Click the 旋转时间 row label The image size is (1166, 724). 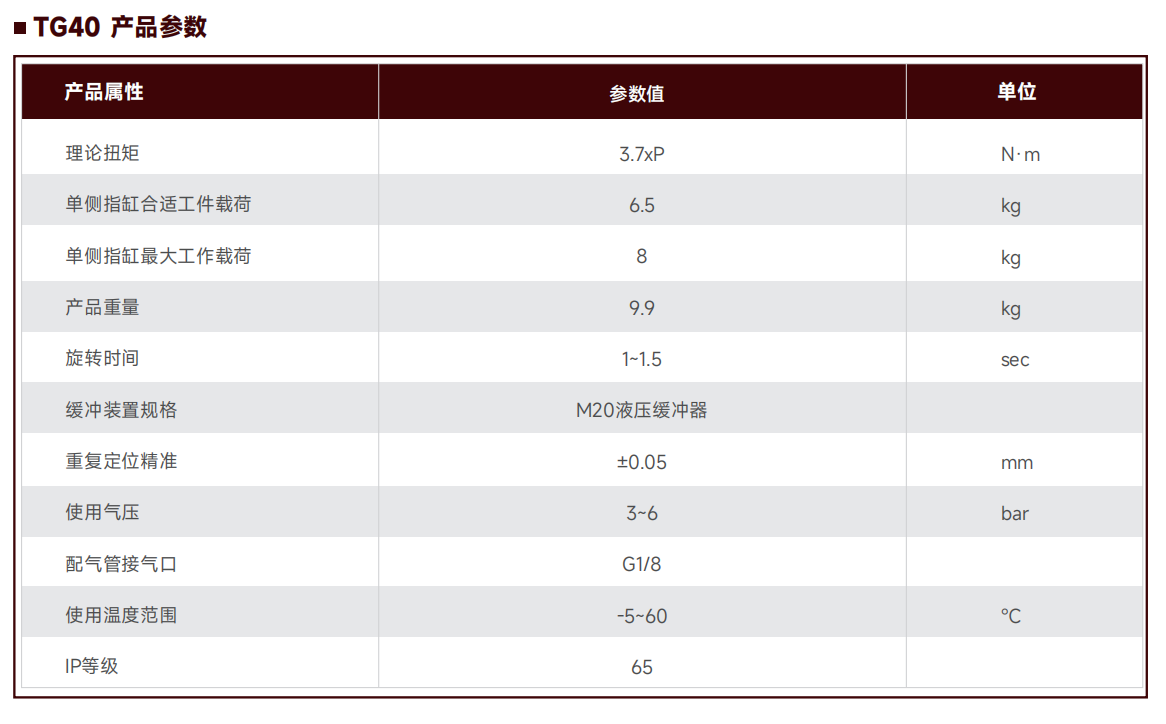pyautogui.click(x=103, y=358)
